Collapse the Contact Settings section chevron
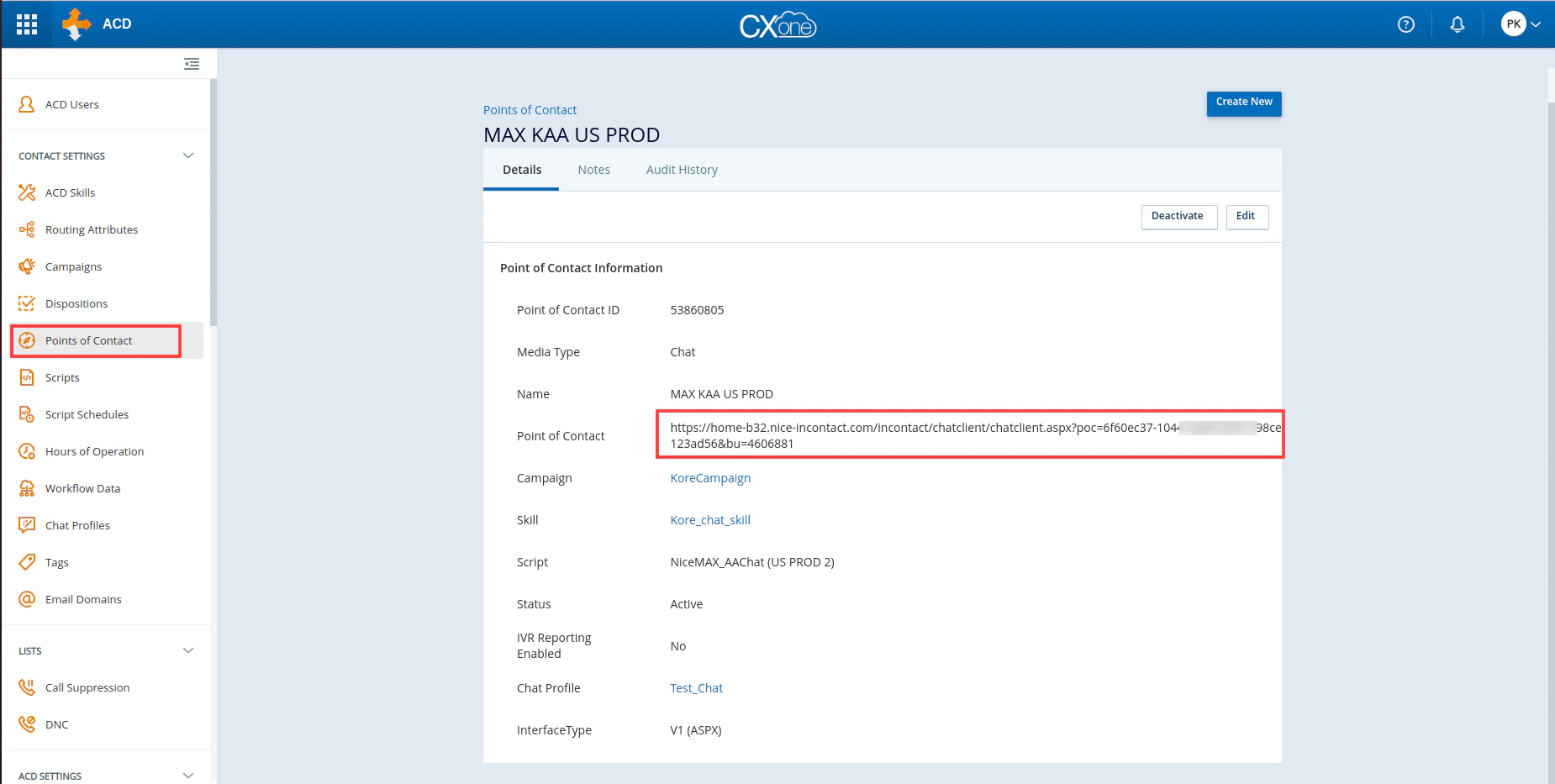Image resolution: width=1555 pixels, height=784 pixels. [x=188, y=155]
